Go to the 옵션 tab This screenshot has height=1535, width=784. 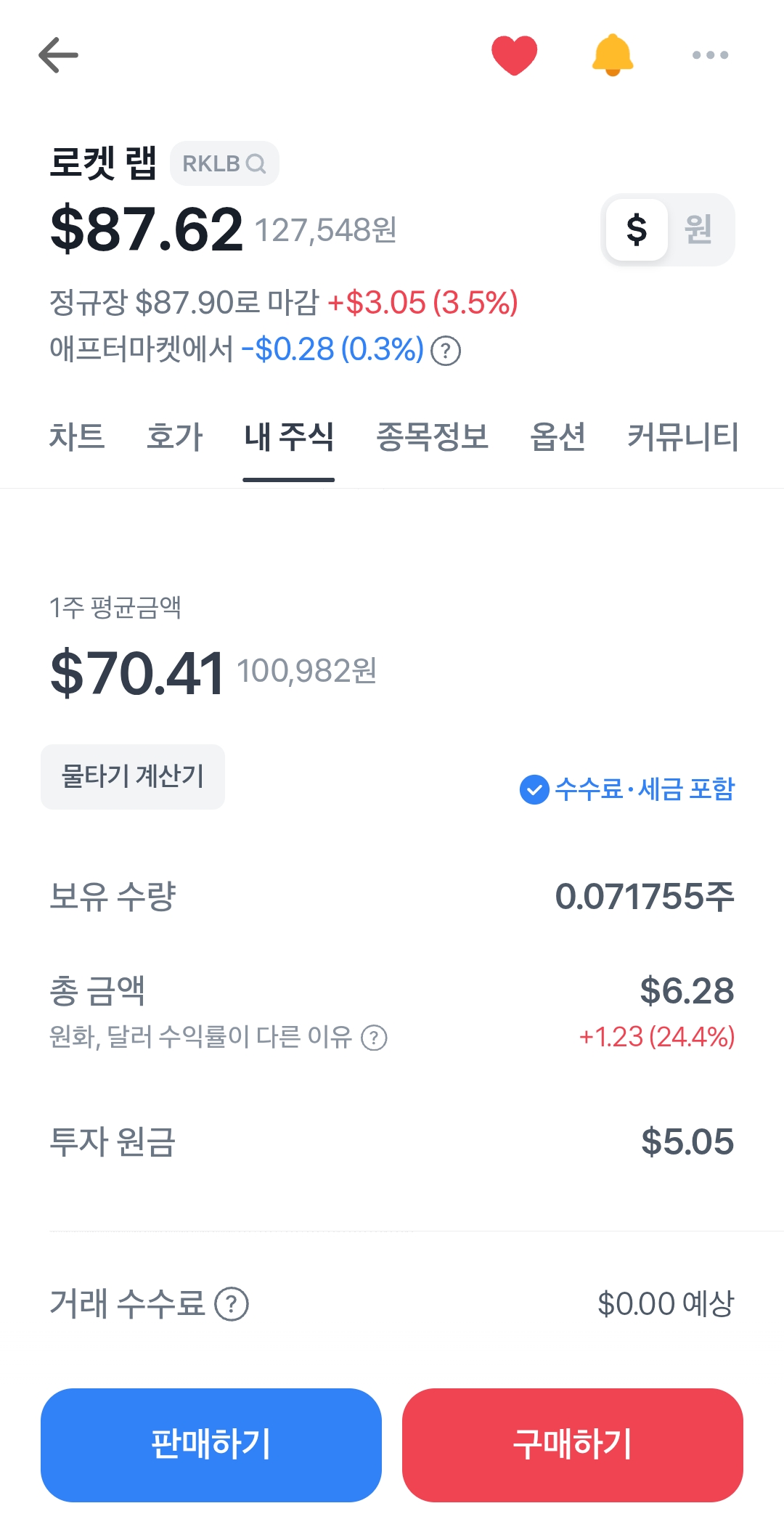point(558,437)
